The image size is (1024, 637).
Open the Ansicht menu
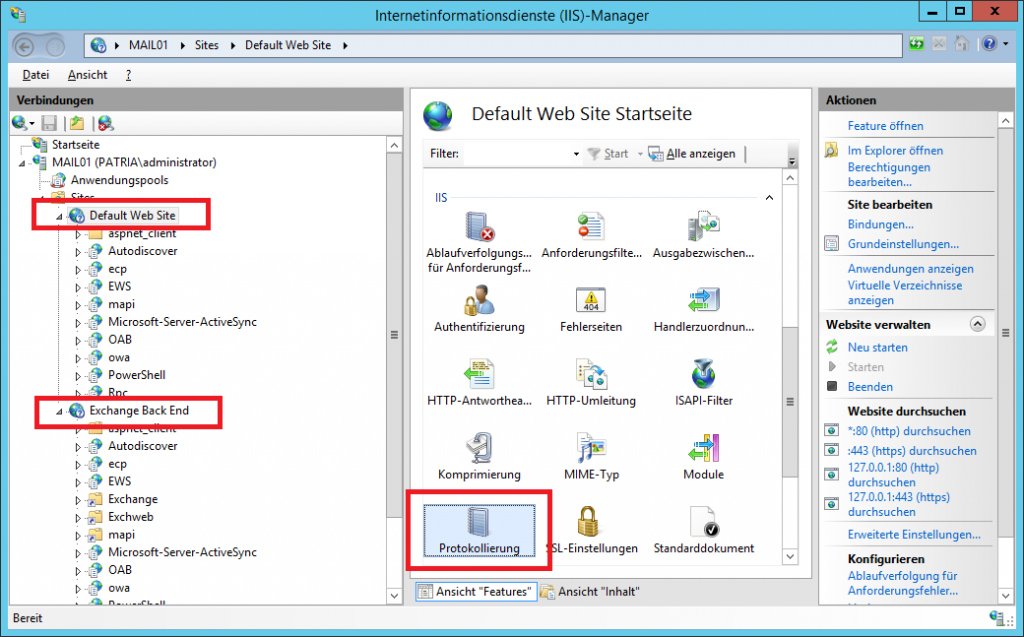[87, 74]
